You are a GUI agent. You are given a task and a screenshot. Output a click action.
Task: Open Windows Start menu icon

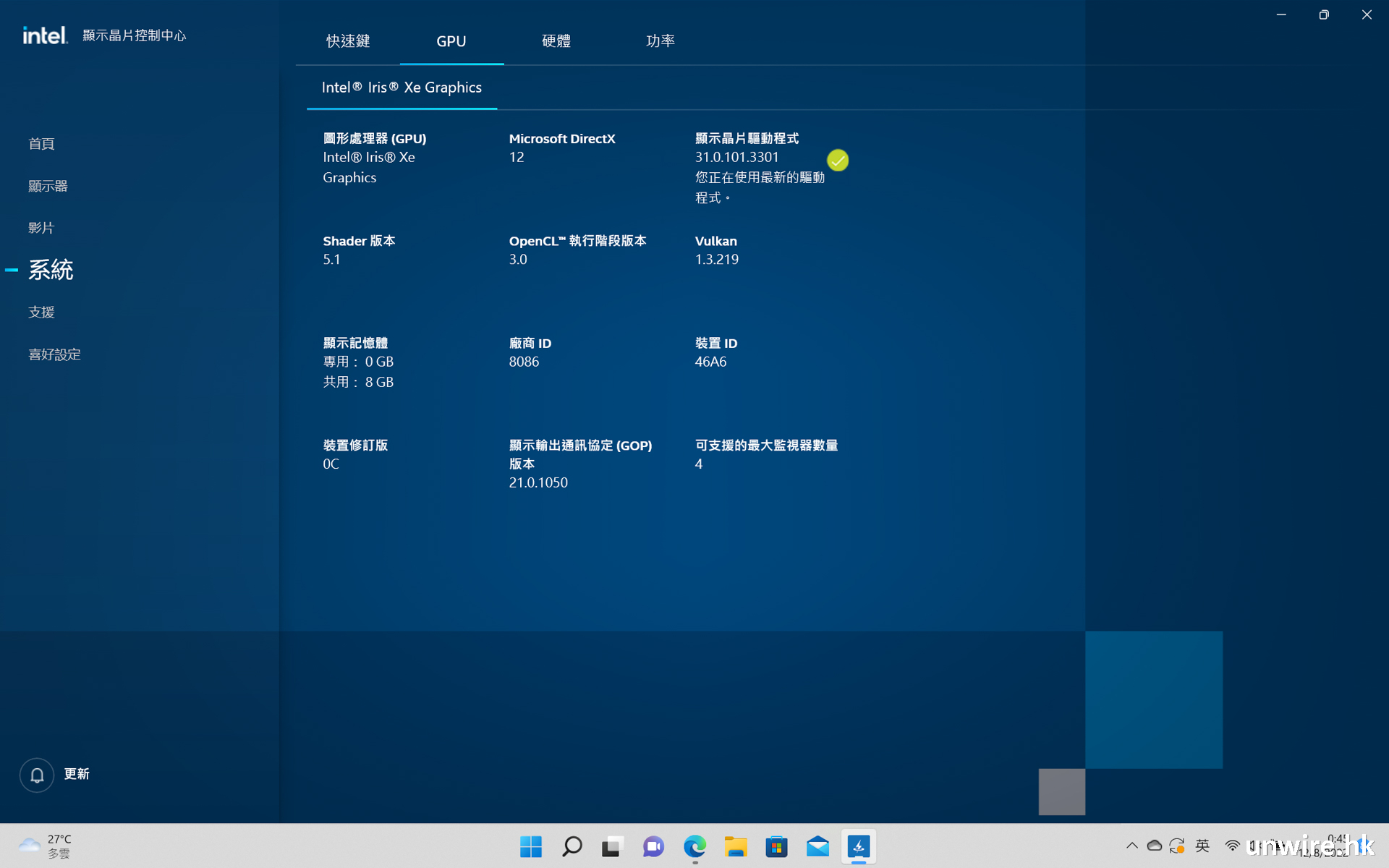point(530,846)
